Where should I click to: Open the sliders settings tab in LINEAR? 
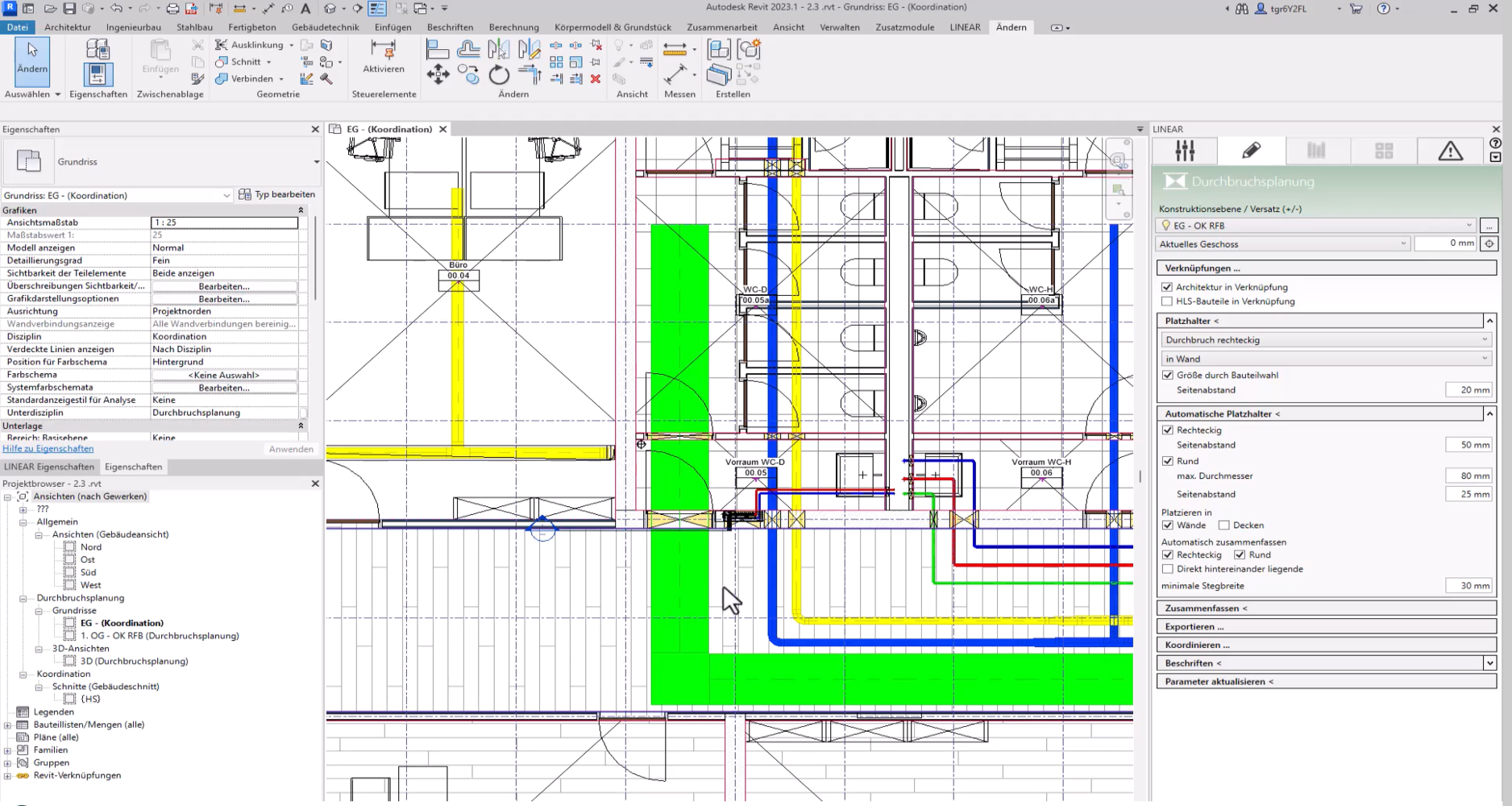[x=1185, y=151]
